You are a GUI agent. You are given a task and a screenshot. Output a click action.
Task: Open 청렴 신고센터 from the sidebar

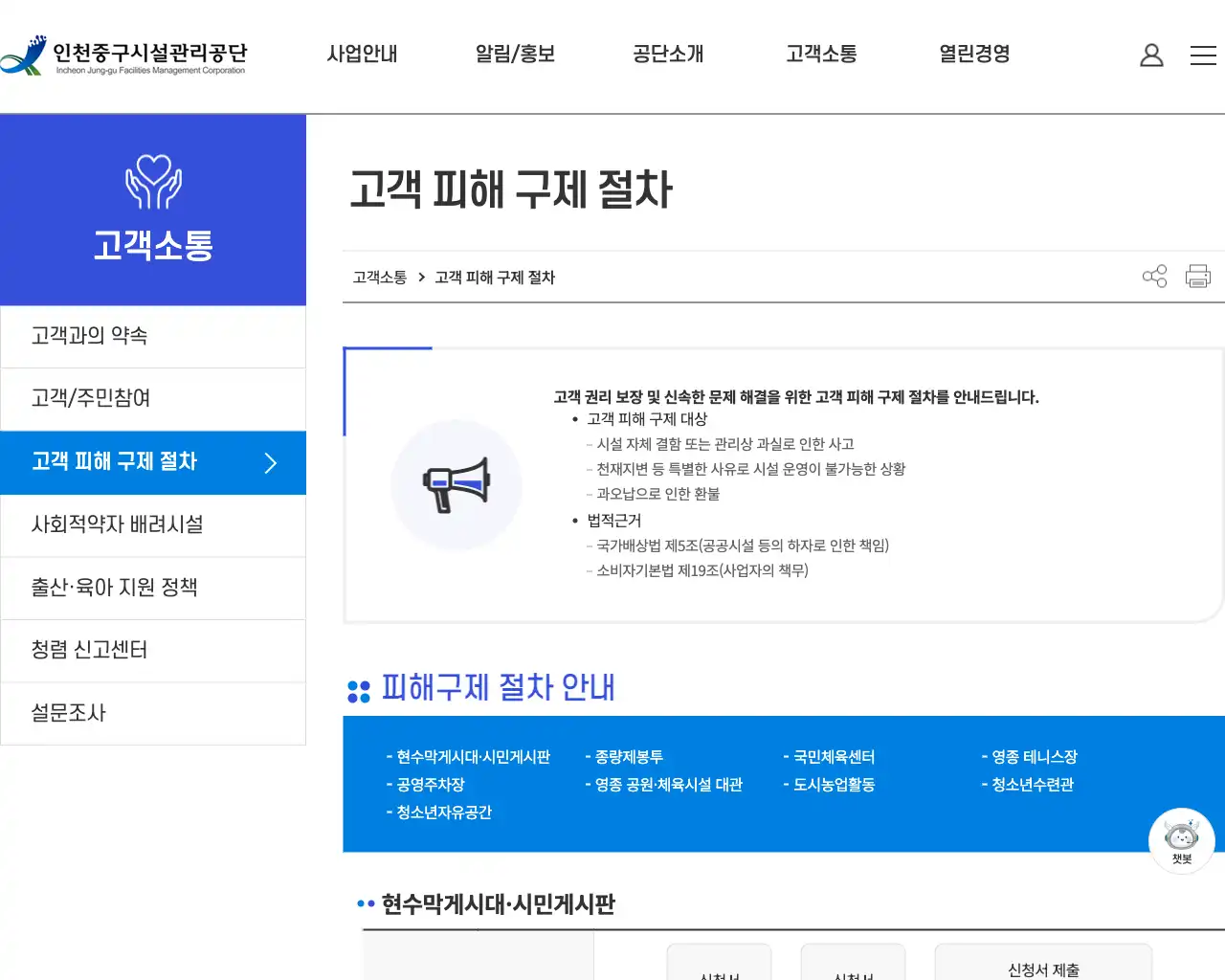pos(86,651)
